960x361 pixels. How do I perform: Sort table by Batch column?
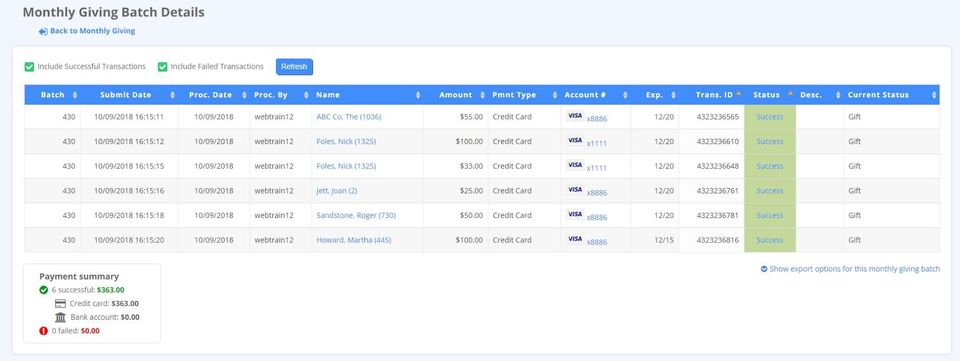pyautogui.click(x=53, y=95)
